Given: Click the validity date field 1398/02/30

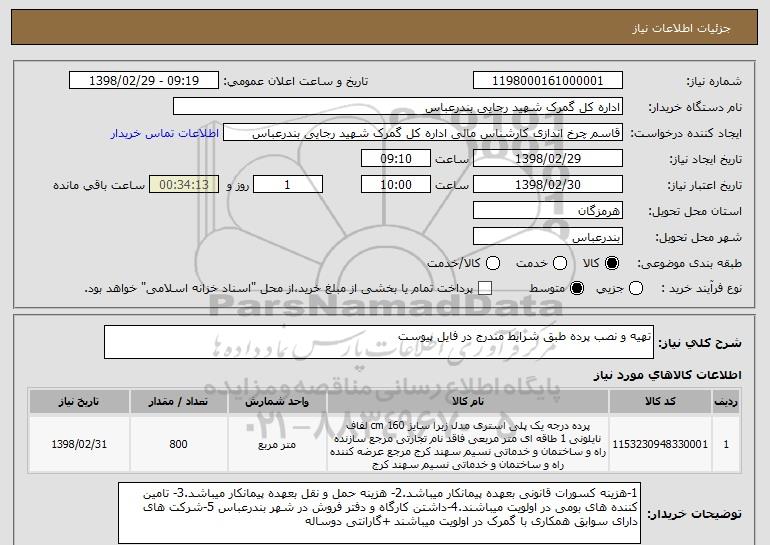Looking at the screenshot, I should click(x=548, y=185).
